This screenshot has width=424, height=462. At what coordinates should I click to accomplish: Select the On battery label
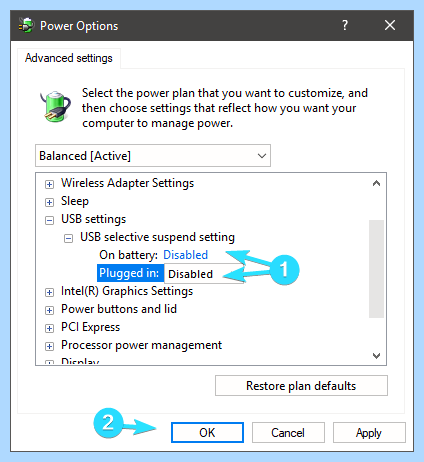128,255
